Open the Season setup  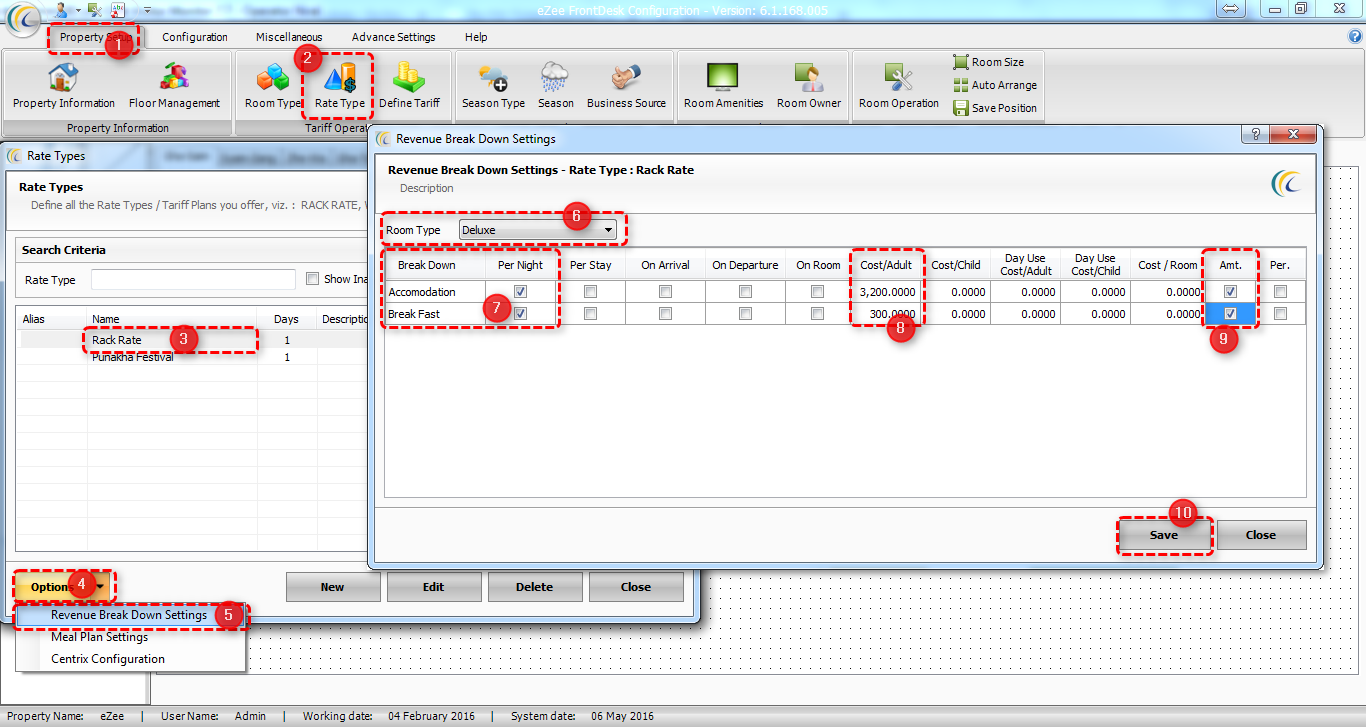(x=555, y=86)
